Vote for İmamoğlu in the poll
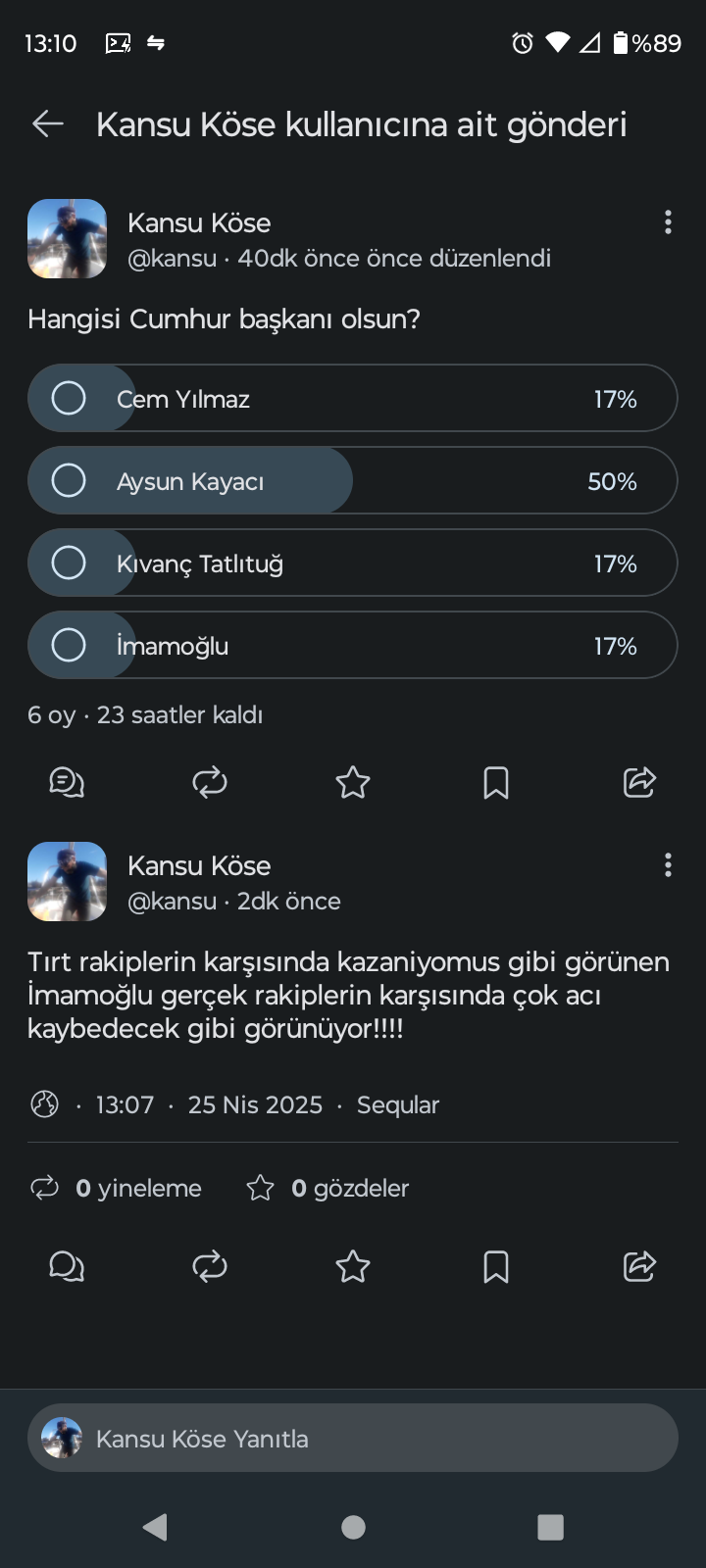 pyautogui.click(x=69, y=646)
